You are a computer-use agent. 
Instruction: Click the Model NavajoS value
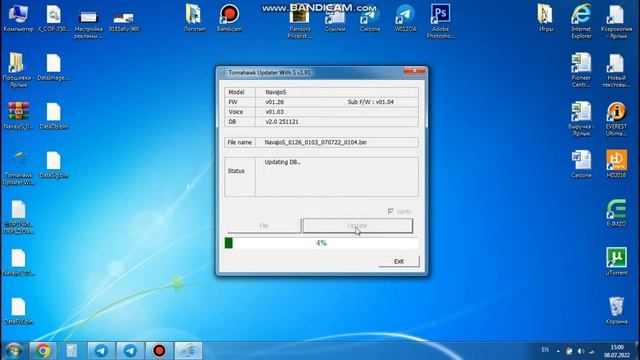pyautogui.click(x=276, y=92)
